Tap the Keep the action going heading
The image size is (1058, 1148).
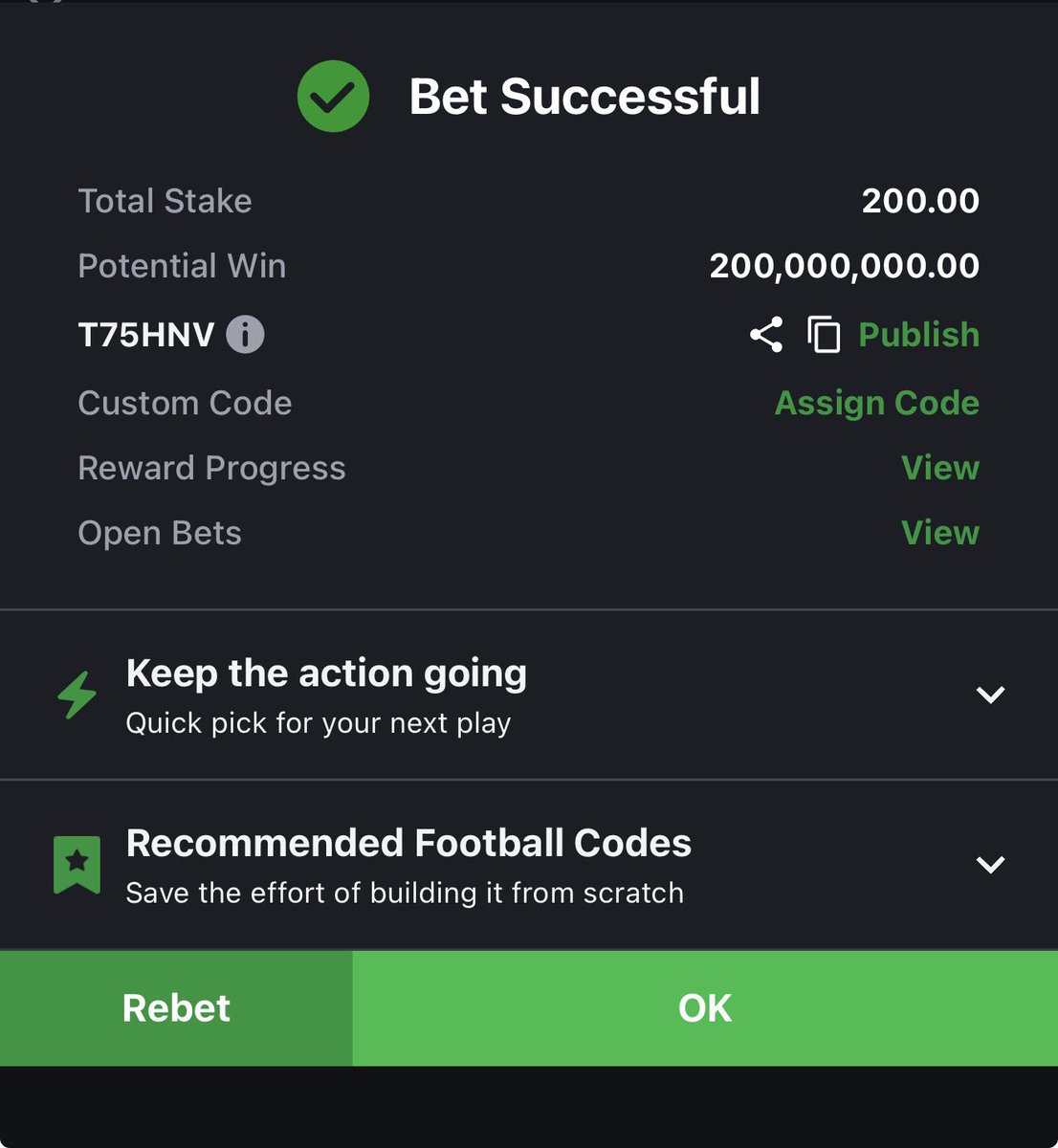tap(326, 673)
